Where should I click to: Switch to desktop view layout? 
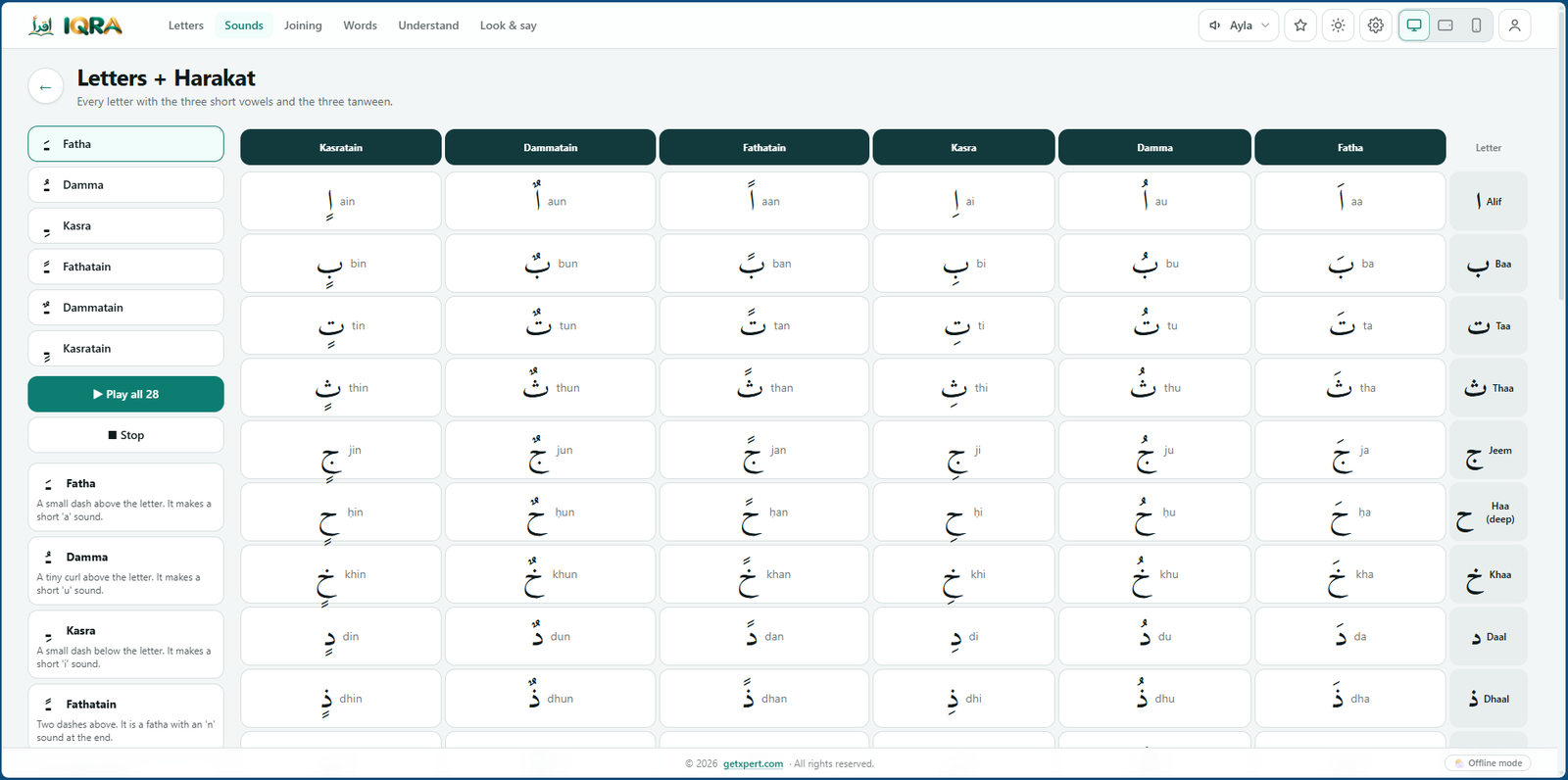point(1414,25)
